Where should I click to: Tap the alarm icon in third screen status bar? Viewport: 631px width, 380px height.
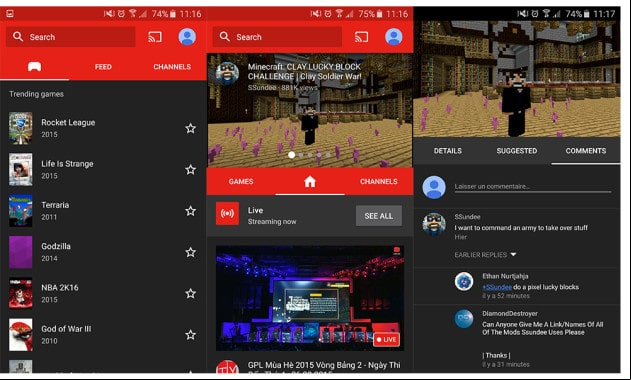coord(534,14)
